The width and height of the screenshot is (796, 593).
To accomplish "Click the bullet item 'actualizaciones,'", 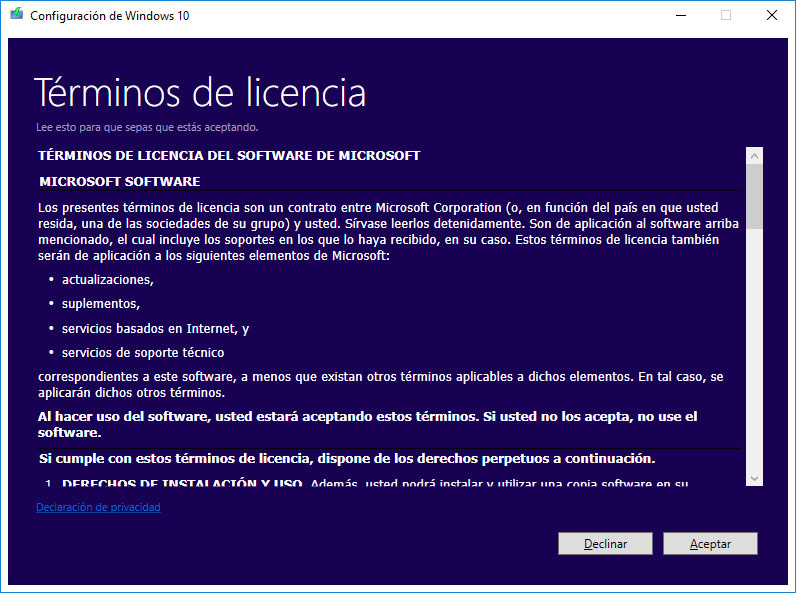I will point(108,280).
